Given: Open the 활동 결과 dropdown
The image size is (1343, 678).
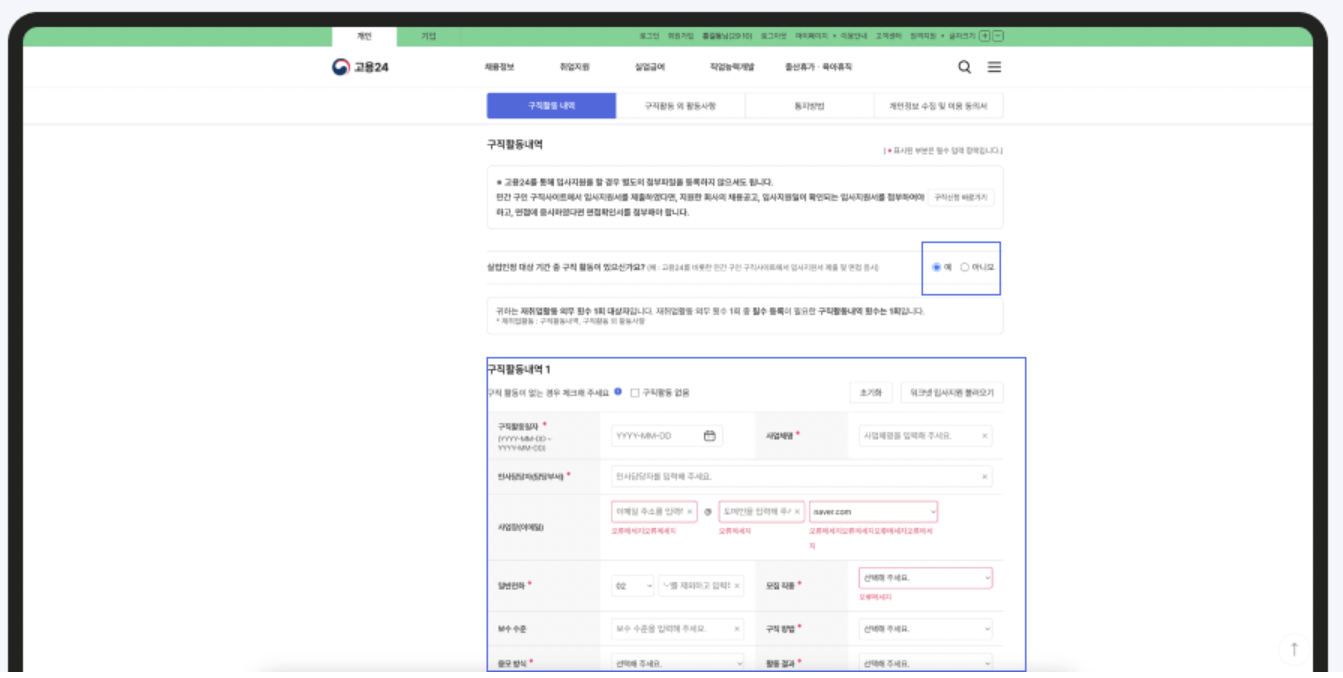Looking at the screenshot, I should 925,662.
